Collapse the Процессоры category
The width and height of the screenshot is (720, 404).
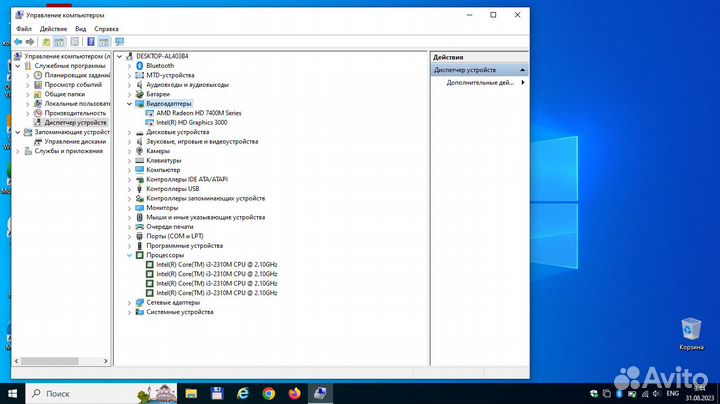129,255
